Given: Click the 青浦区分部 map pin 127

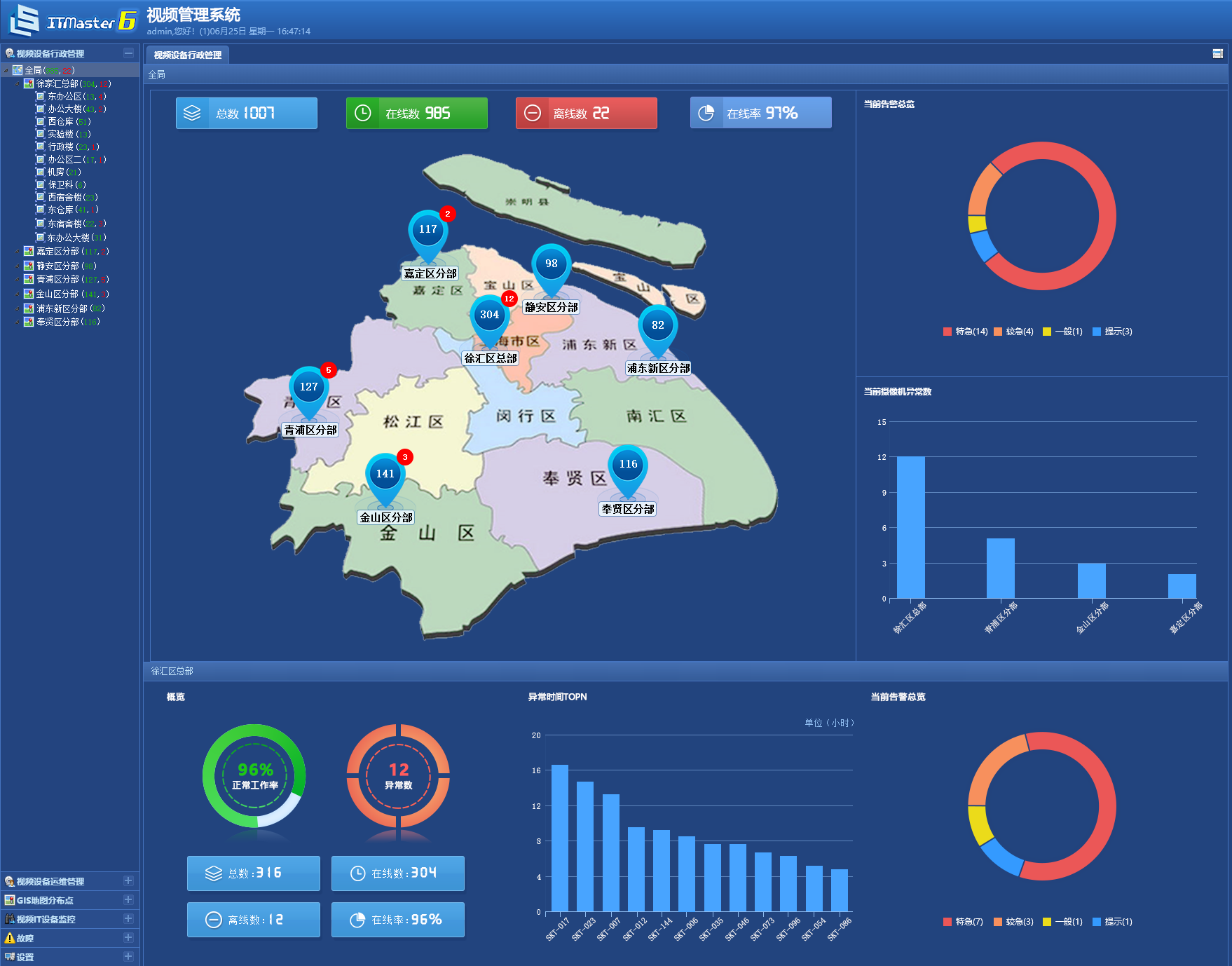Looking at the screenshot, I should [x=308, y=393].
